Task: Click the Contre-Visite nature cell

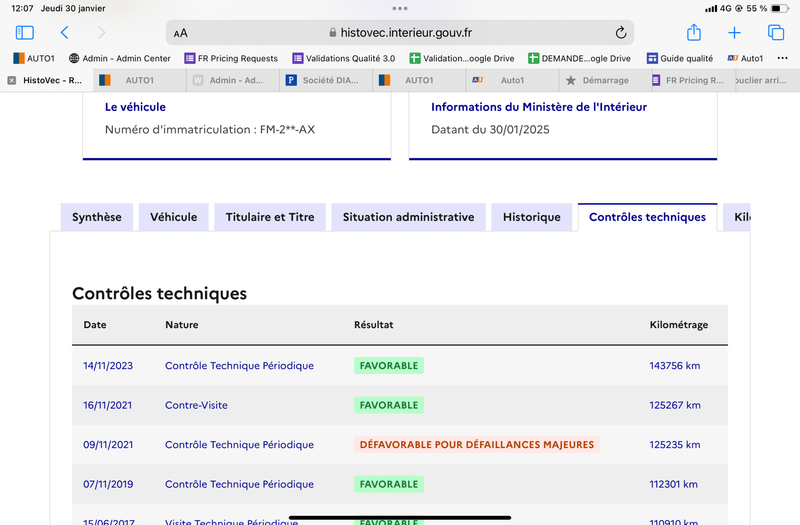Action: pyautogui.click(x=196, y=405)
